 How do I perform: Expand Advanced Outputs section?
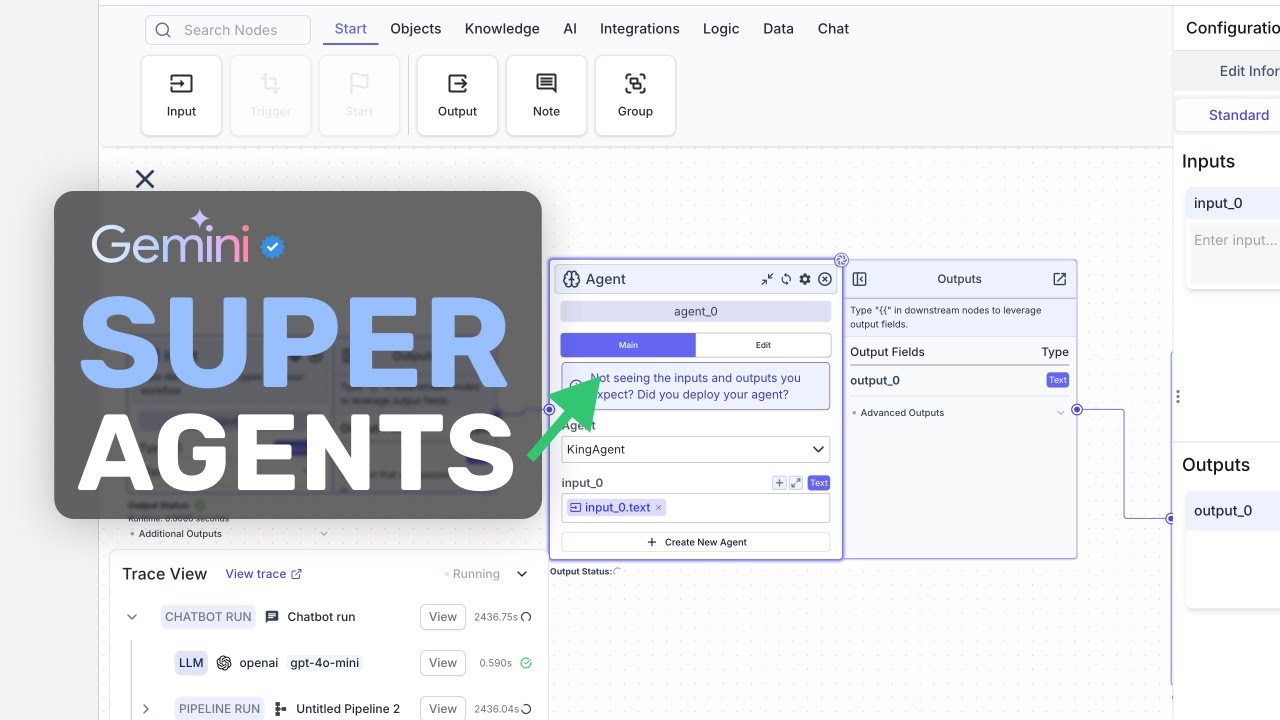[958, 412]
